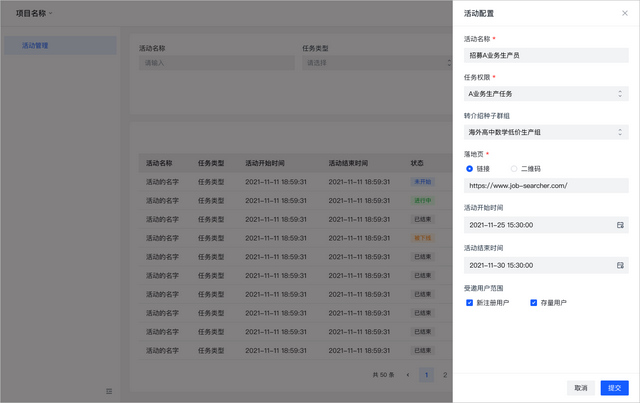
Task: Click the 活动名称 field with 招募A业务生产员
Action: (546, 56)
